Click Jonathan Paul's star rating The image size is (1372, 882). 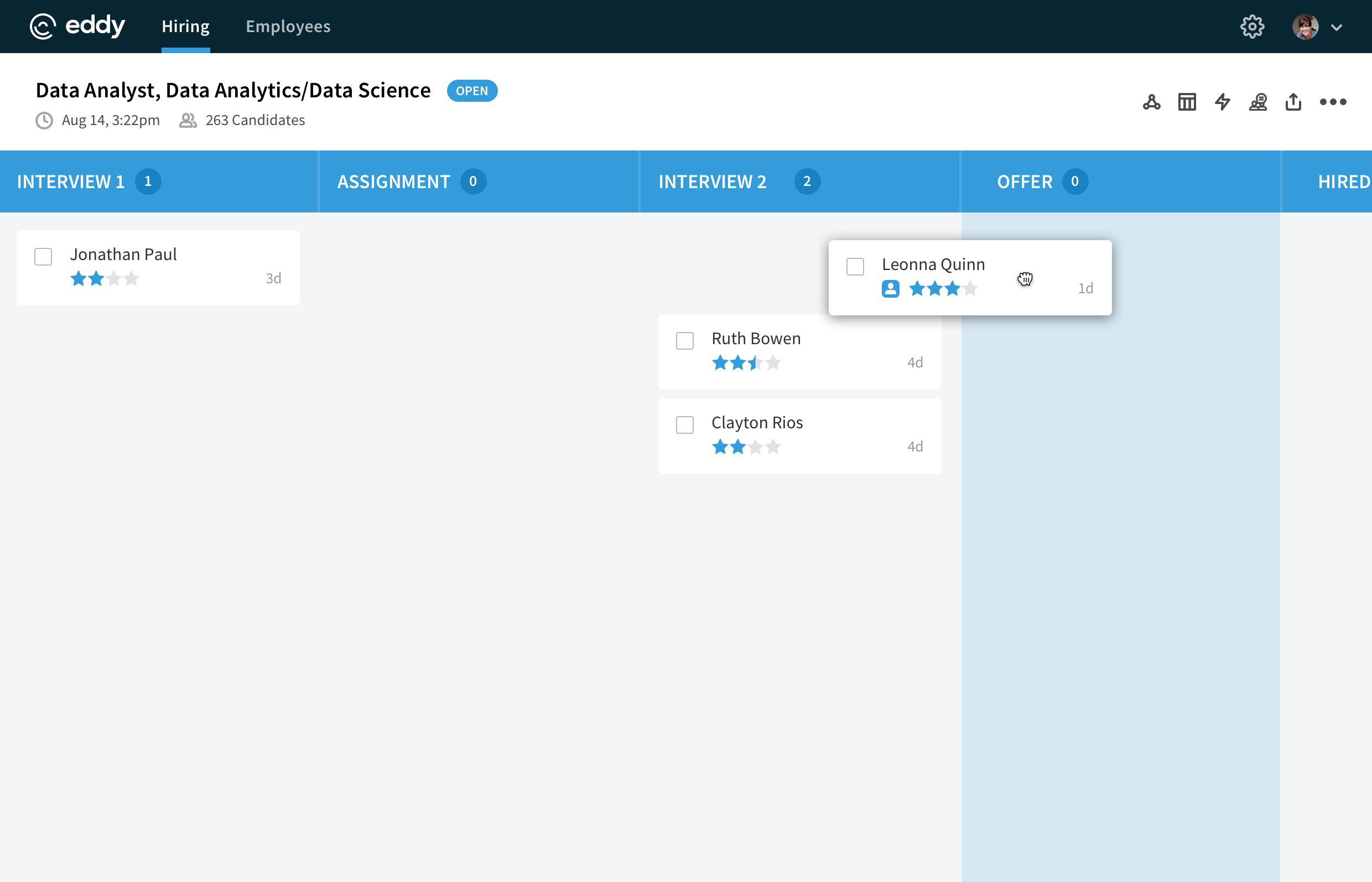[105, 279]
